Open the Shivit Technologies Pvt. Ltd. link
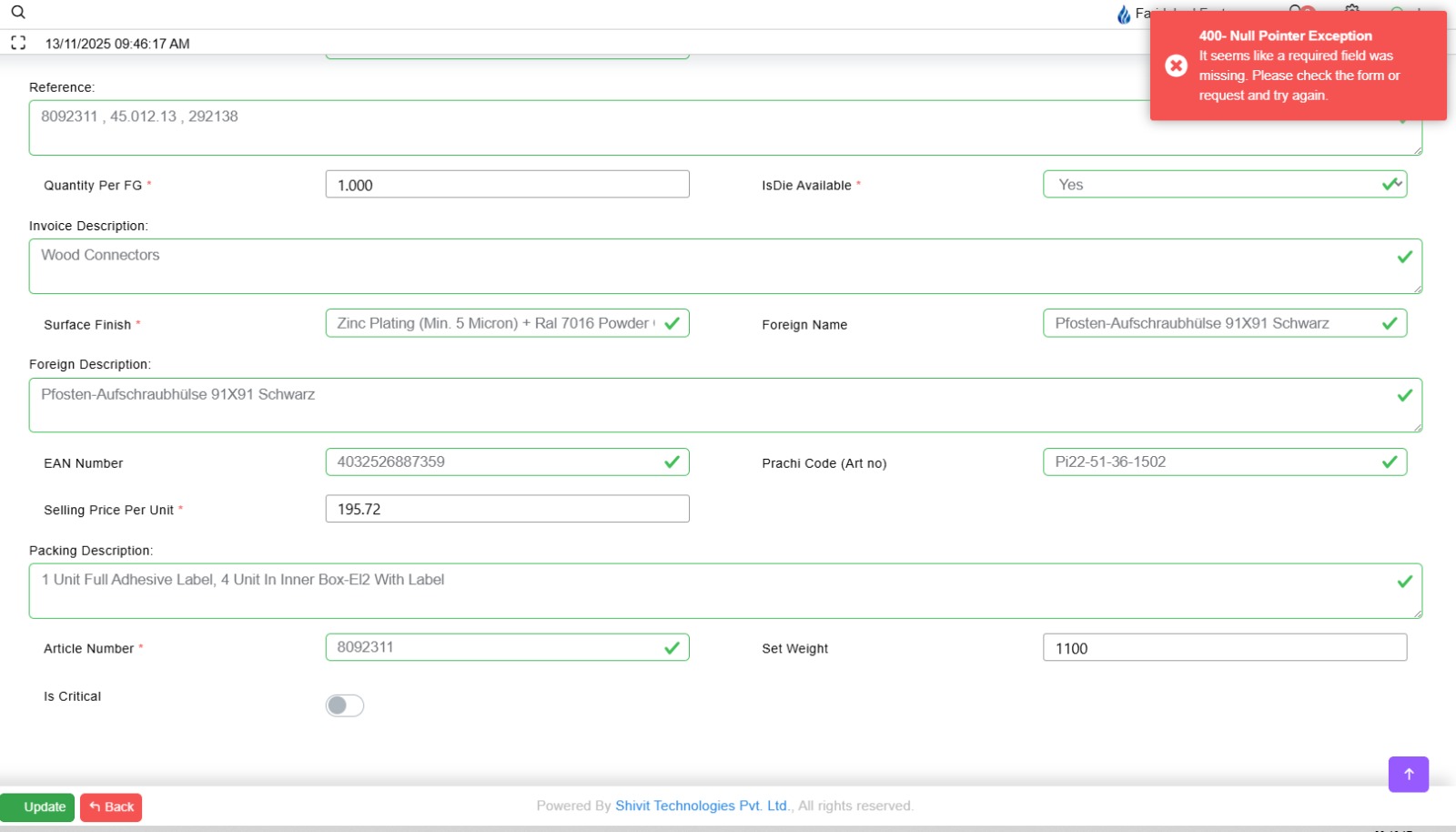The height and width of the screenshot is (832, 1456). tap(702, 806)
